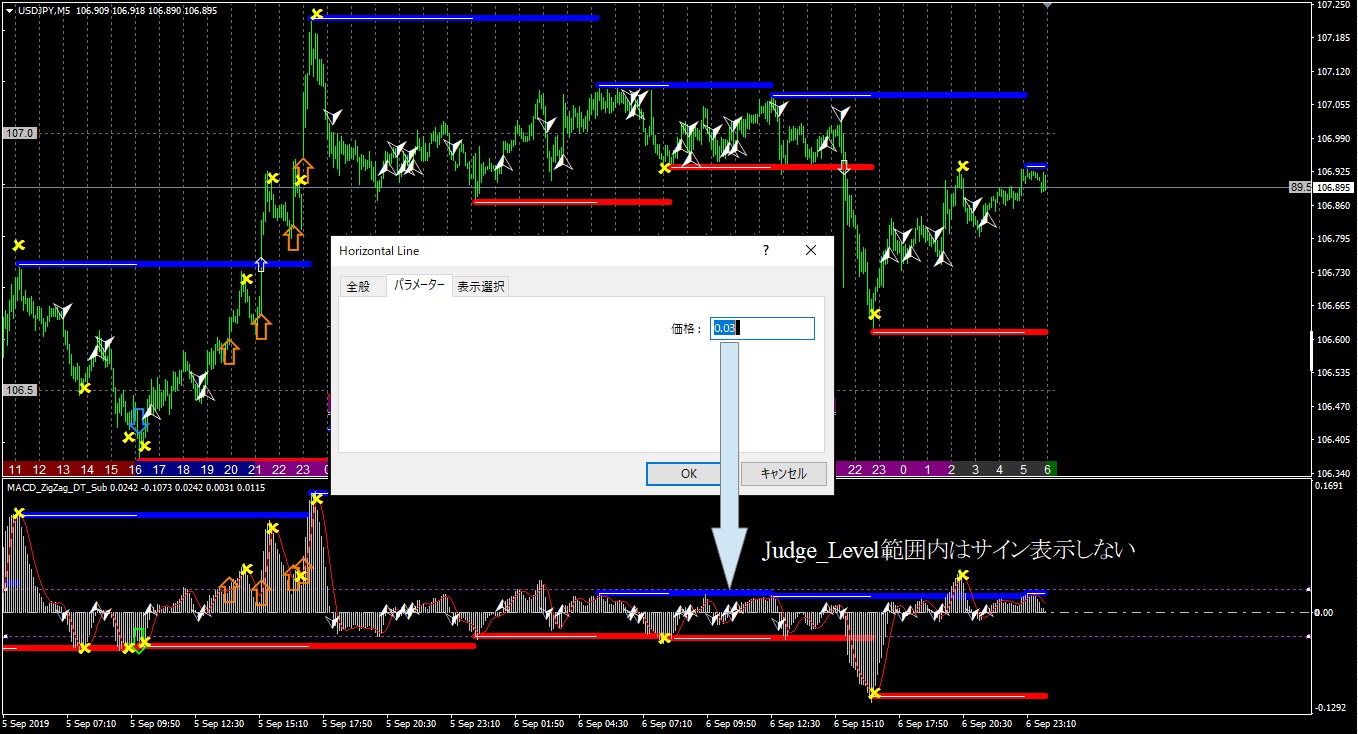The image size is (1358, 734).
Task: Click the hour box labeled 14
Action: click(87, 469)
